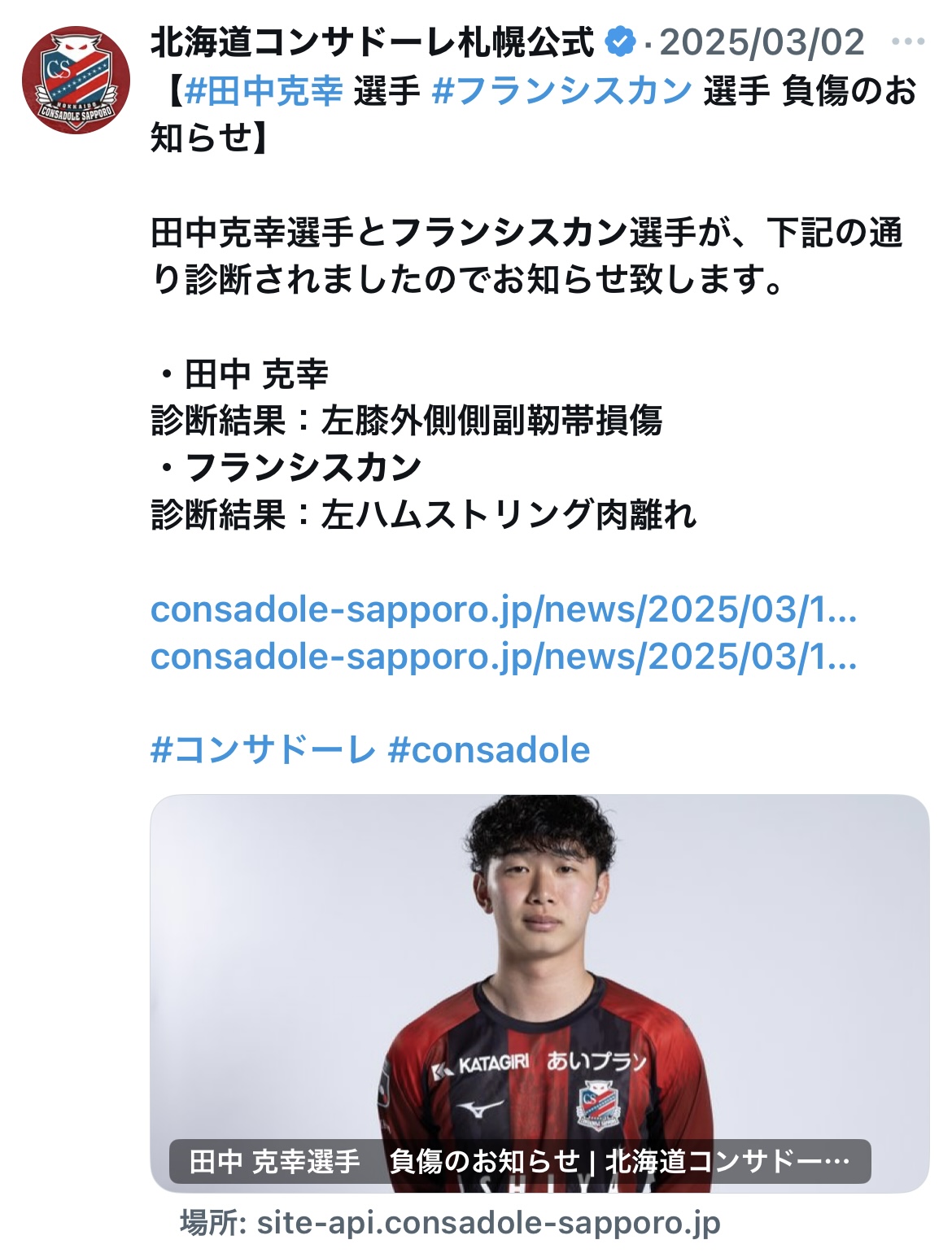Click the 田中 克幸選手 負傷のお知らせ caption overlay
The width and height of the screenshot is (952, 1253).
click(x=520, y=1161)
